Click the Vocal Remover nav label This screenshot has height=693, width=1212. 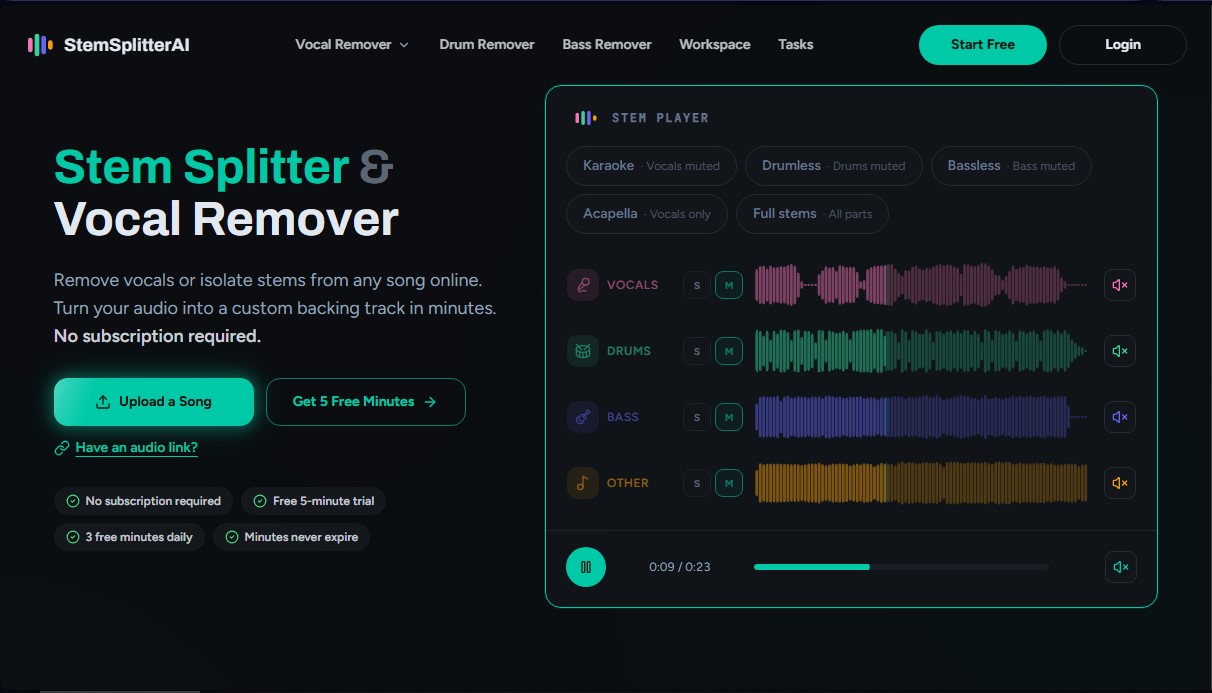click(343, 44)
